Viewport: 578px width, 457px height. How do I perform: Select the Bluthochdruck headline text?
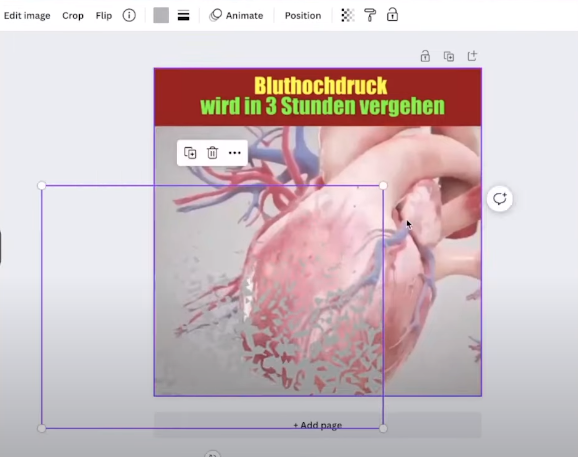320,86
